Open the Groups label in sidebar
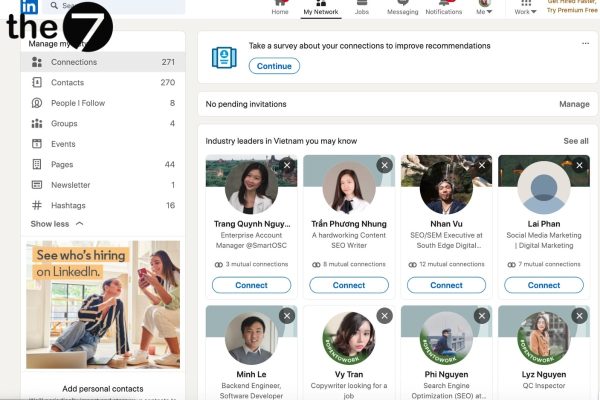600x400 pixels. (64, 123)
